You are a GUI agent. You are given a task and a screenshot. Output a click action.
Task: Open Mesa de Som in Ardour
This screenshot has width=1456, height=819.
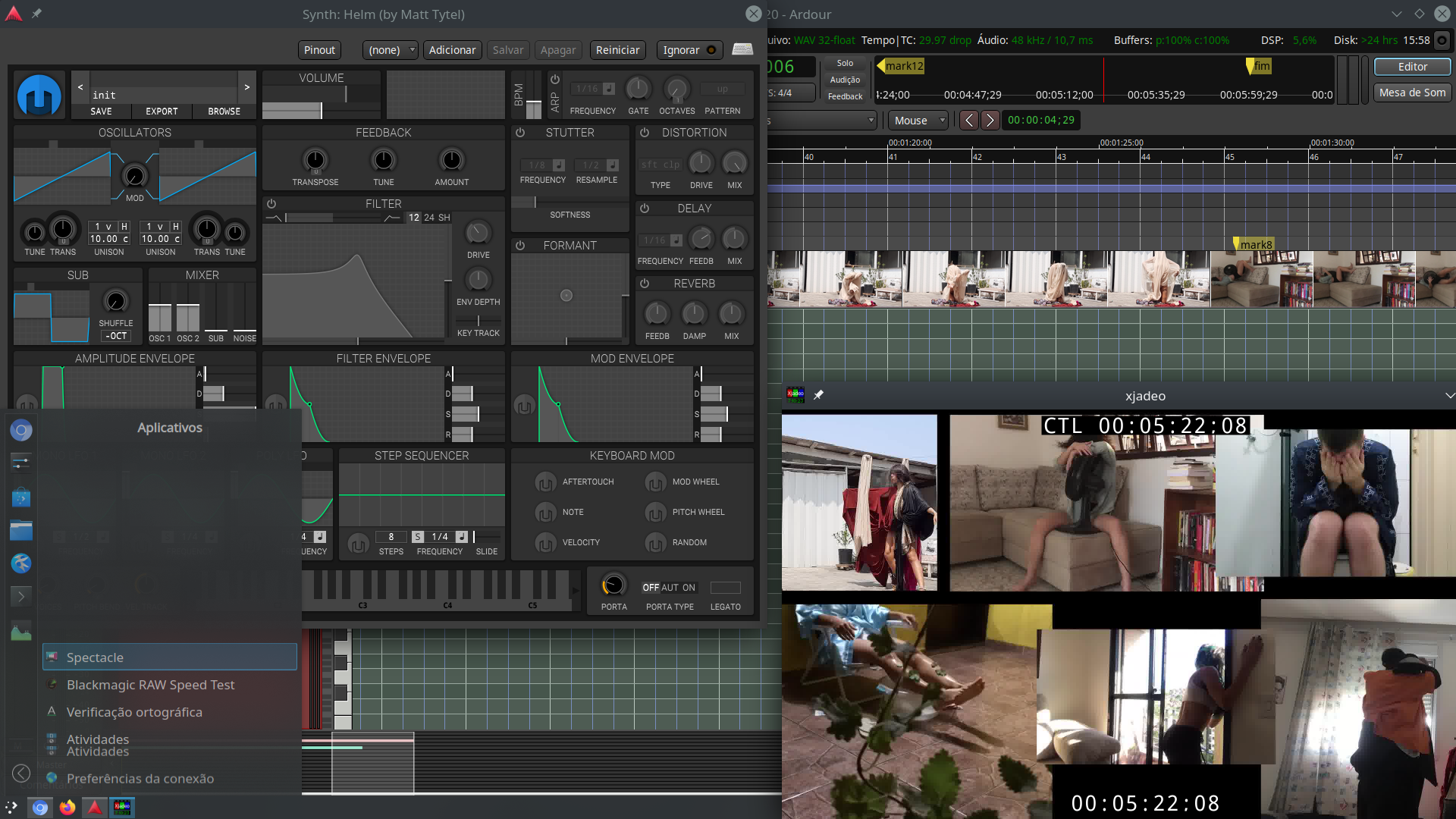click(x=1411, y=93)
